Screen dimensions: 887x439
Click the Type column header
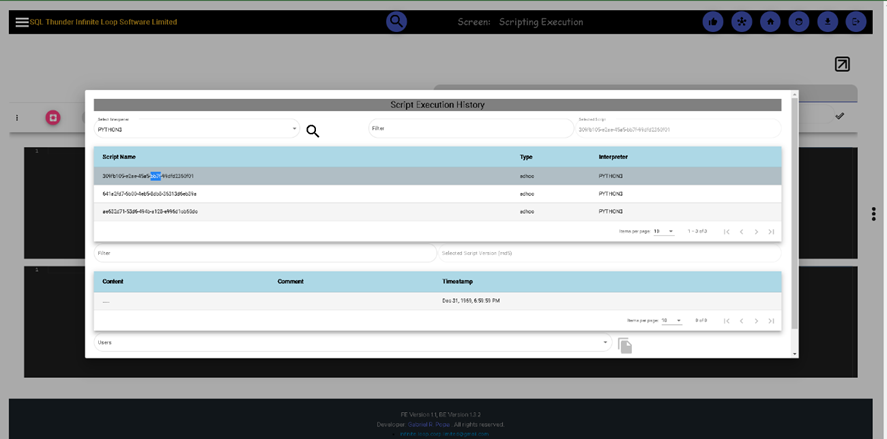coord(526,157)
